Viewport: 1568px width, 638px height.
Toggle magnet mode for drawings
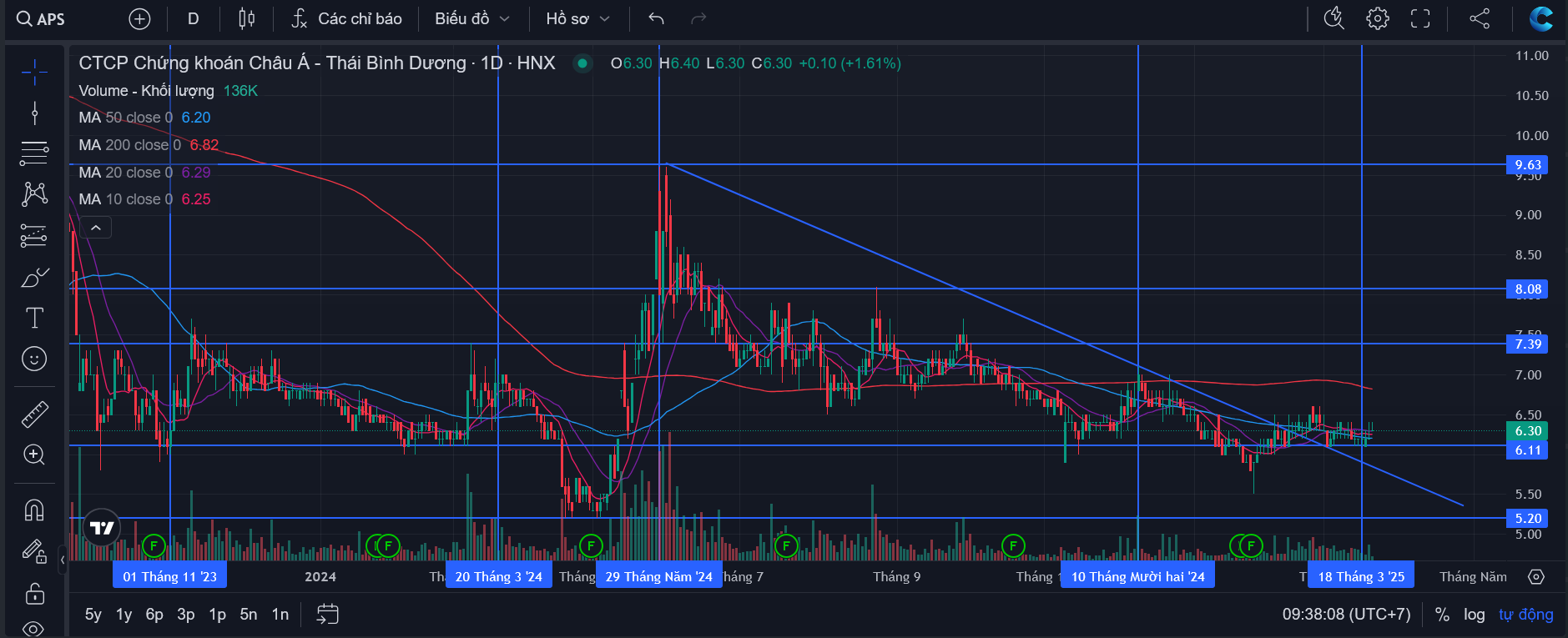pyautogui.click(x=34, y=510)
